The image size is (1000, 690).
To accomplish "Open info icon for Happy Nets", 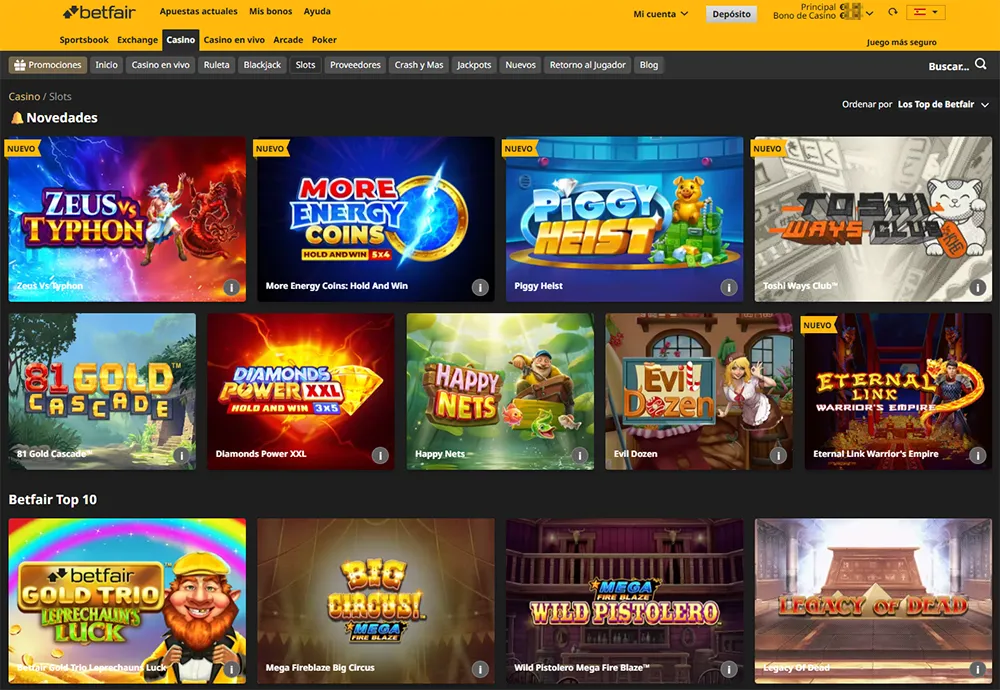I will (x=579, y=455).
